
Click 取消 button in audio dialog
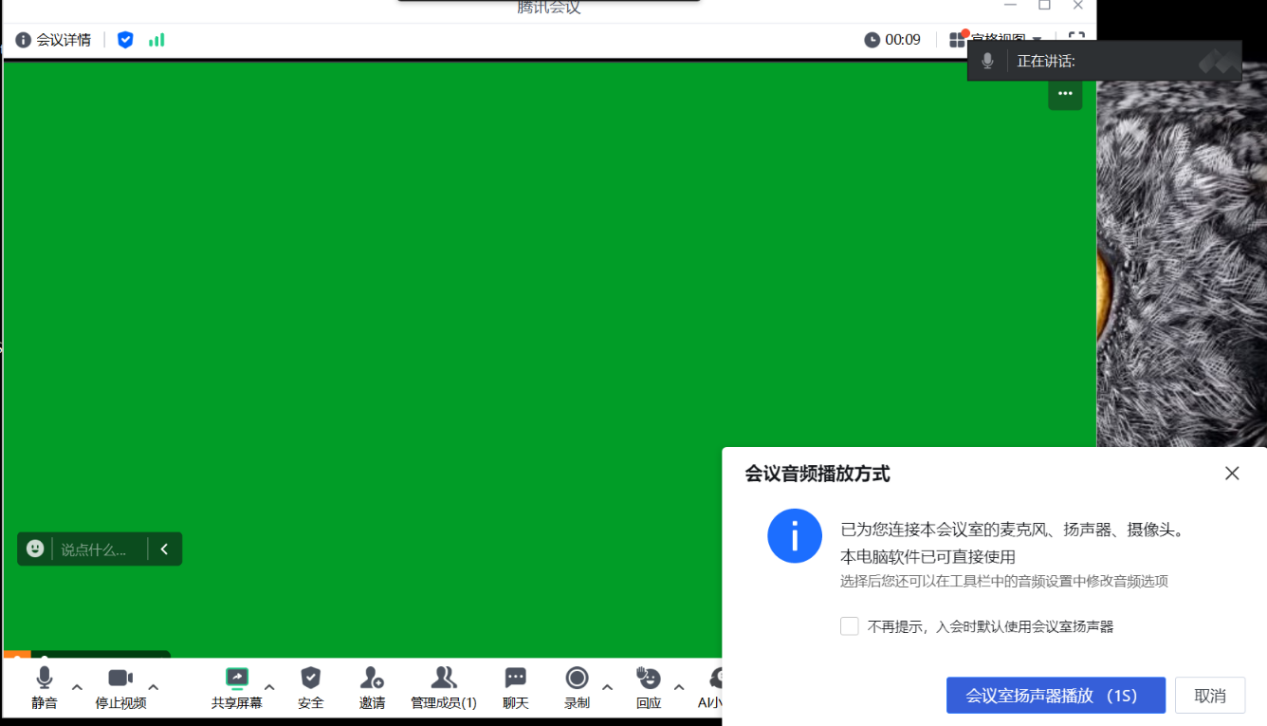click(x=1210, y=695)
